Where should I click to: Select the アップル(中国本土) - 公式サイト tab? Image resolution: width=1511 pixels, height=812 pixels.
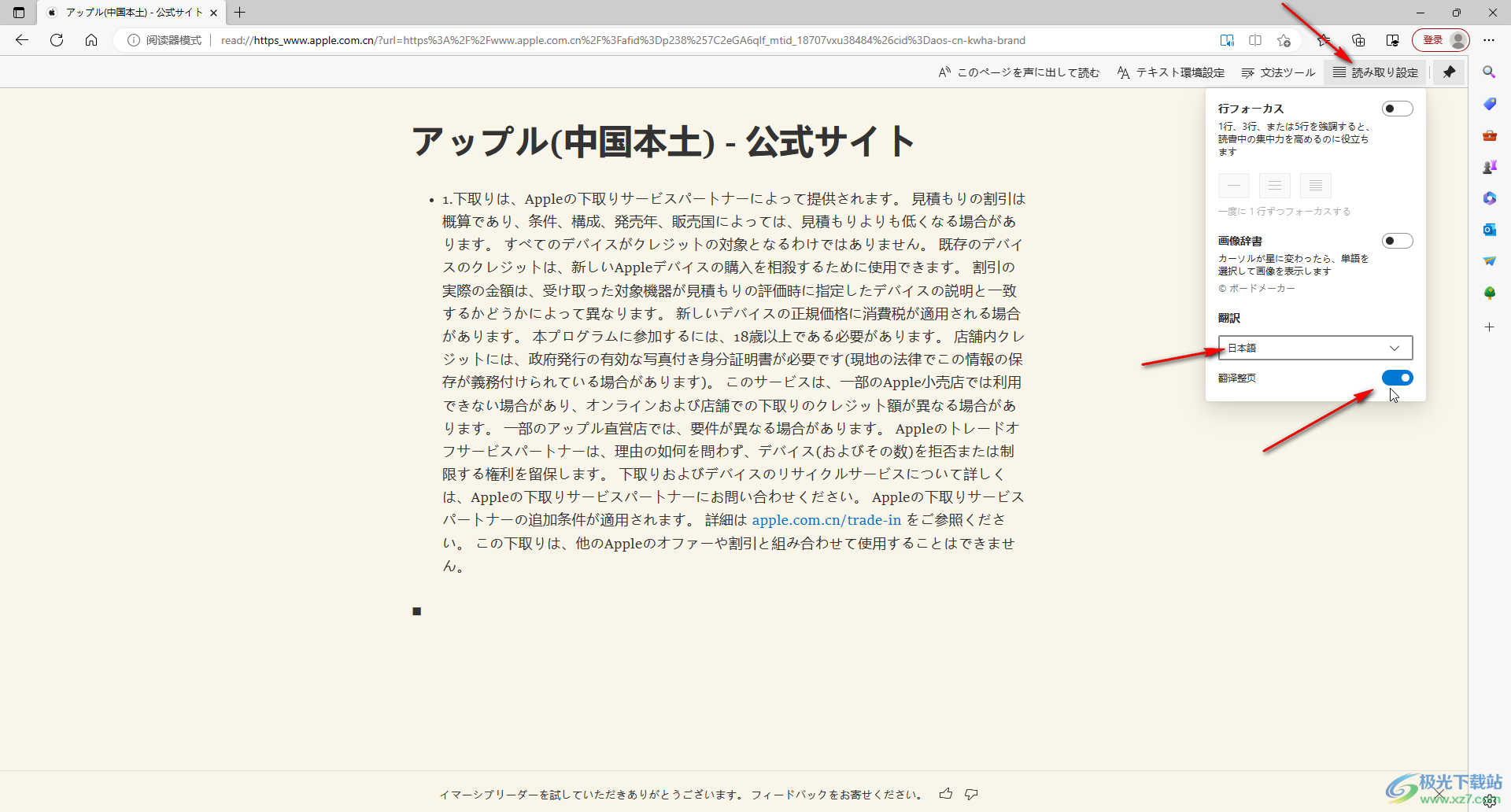click(132, 13)
